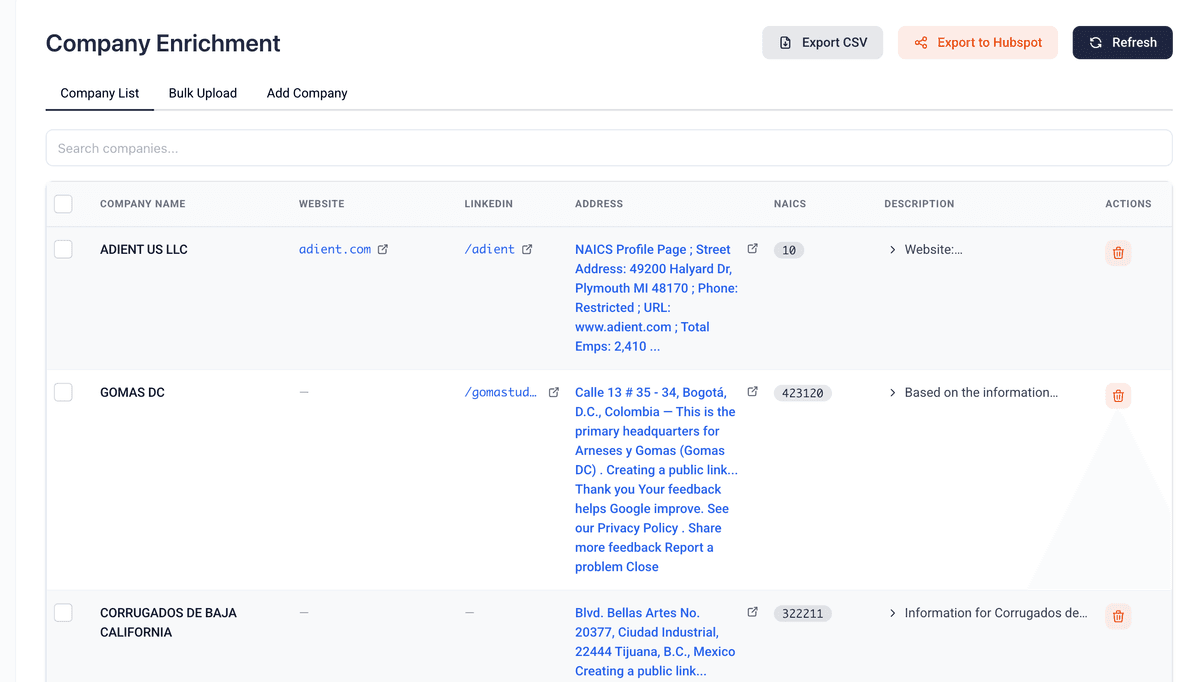Delete CORRUGADOS DE BAJA CALIFORNIA with trash icon
Viewport: 1200px width, 682px height.
1118,616
